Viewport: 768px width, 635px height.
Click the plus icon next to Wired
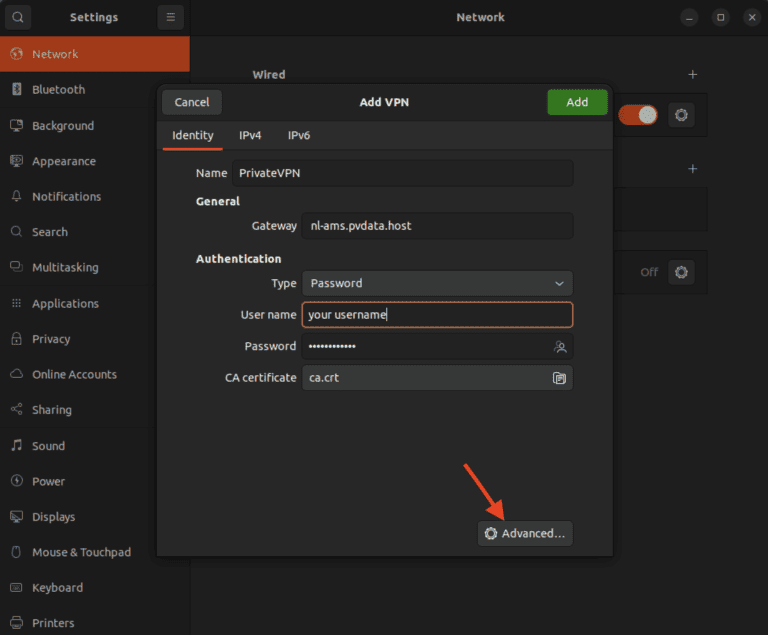[692, 75]
